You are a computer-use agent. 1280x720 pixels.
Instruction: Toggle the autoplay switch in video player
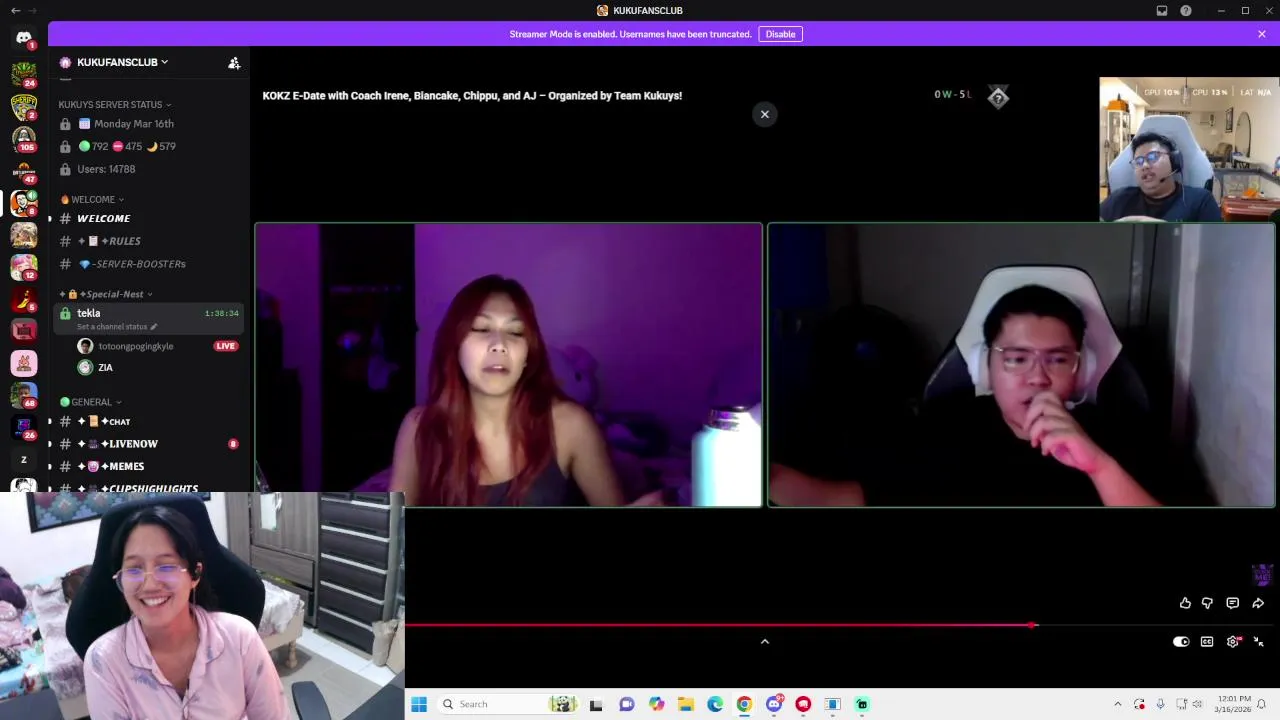coord(1181,642)
